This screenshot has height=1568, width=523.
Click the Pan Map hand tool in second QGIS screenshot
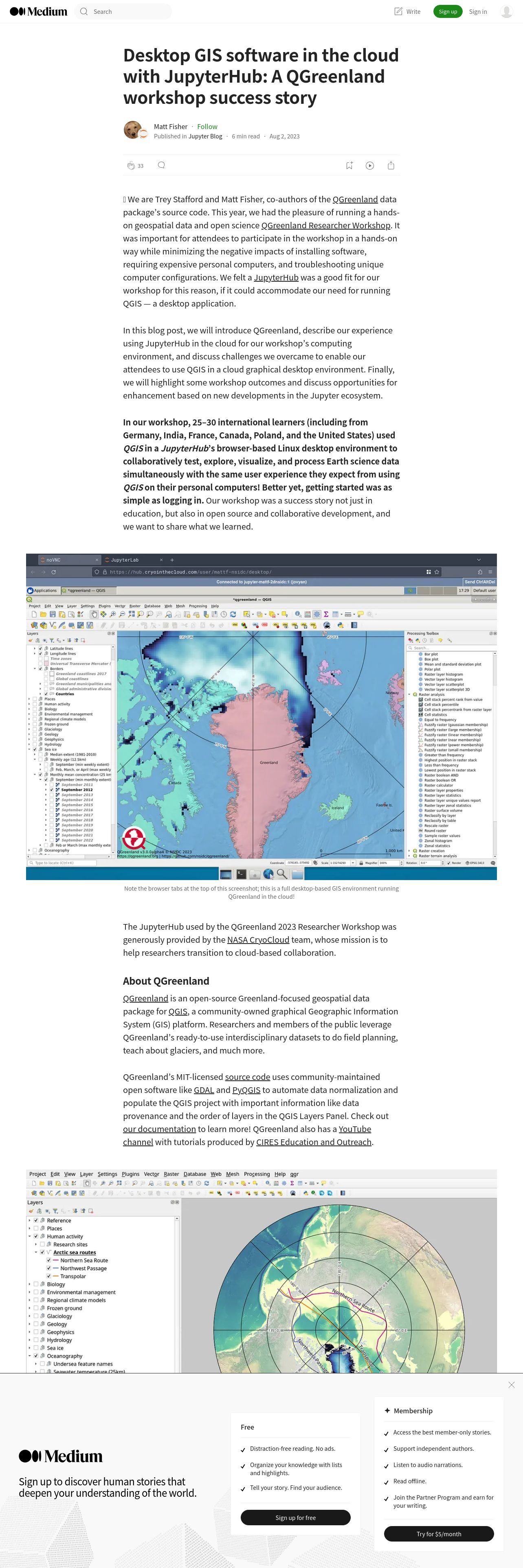coord(87,1183)
